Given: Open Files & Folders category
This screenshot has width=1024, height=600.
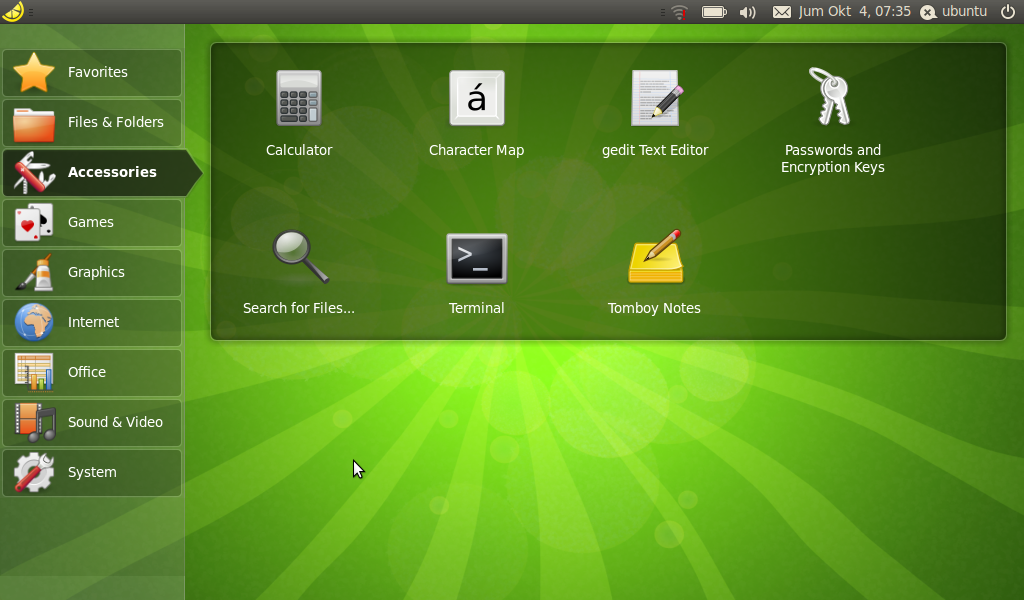Looking at the screenshot, I should tap(92, 123).
